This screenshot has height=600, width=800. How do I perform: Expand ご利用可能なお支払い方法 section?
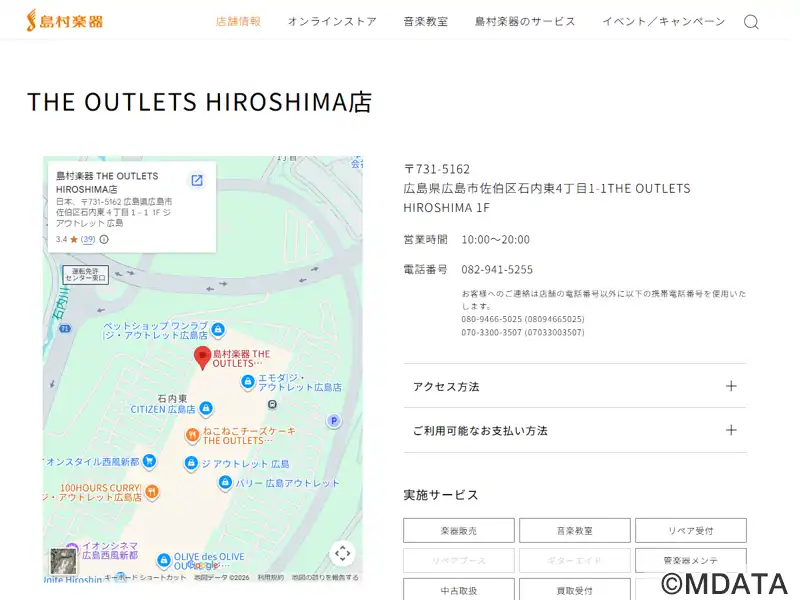[575, 431]
